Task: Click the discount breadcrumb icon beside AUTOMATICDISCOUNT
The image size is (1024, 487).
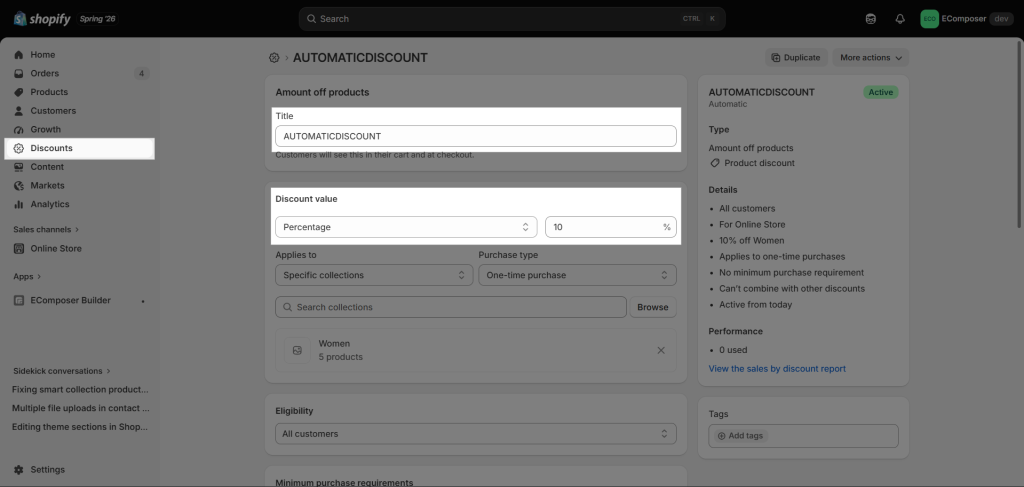Action: coord(274,58)
